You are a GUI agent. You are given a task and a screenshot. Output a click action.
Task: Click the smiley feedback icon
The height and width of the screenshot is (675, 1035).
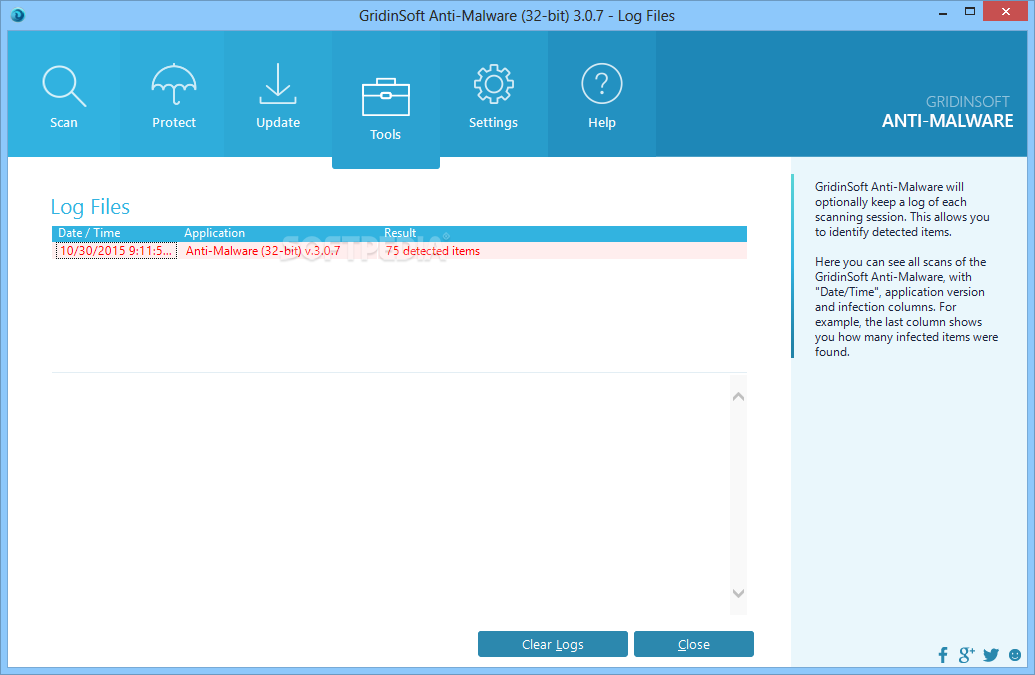[x=1015, y=655]
